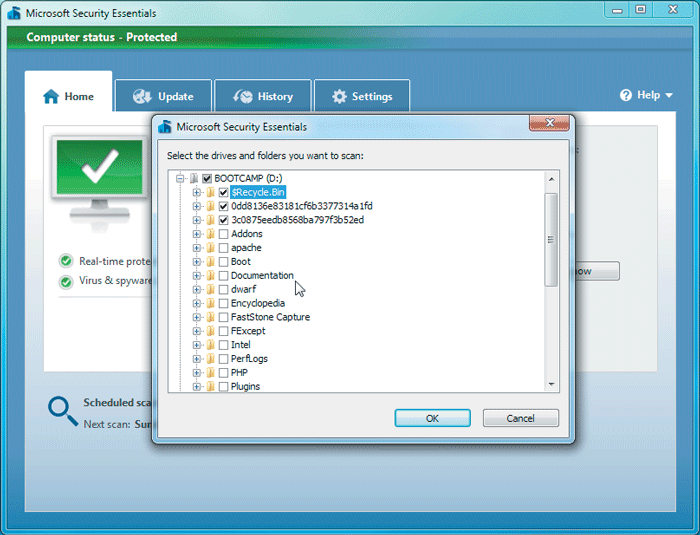Click the scroll up arrow of folder tree
This screenshot has width=700, height=535.
point(551,179)
